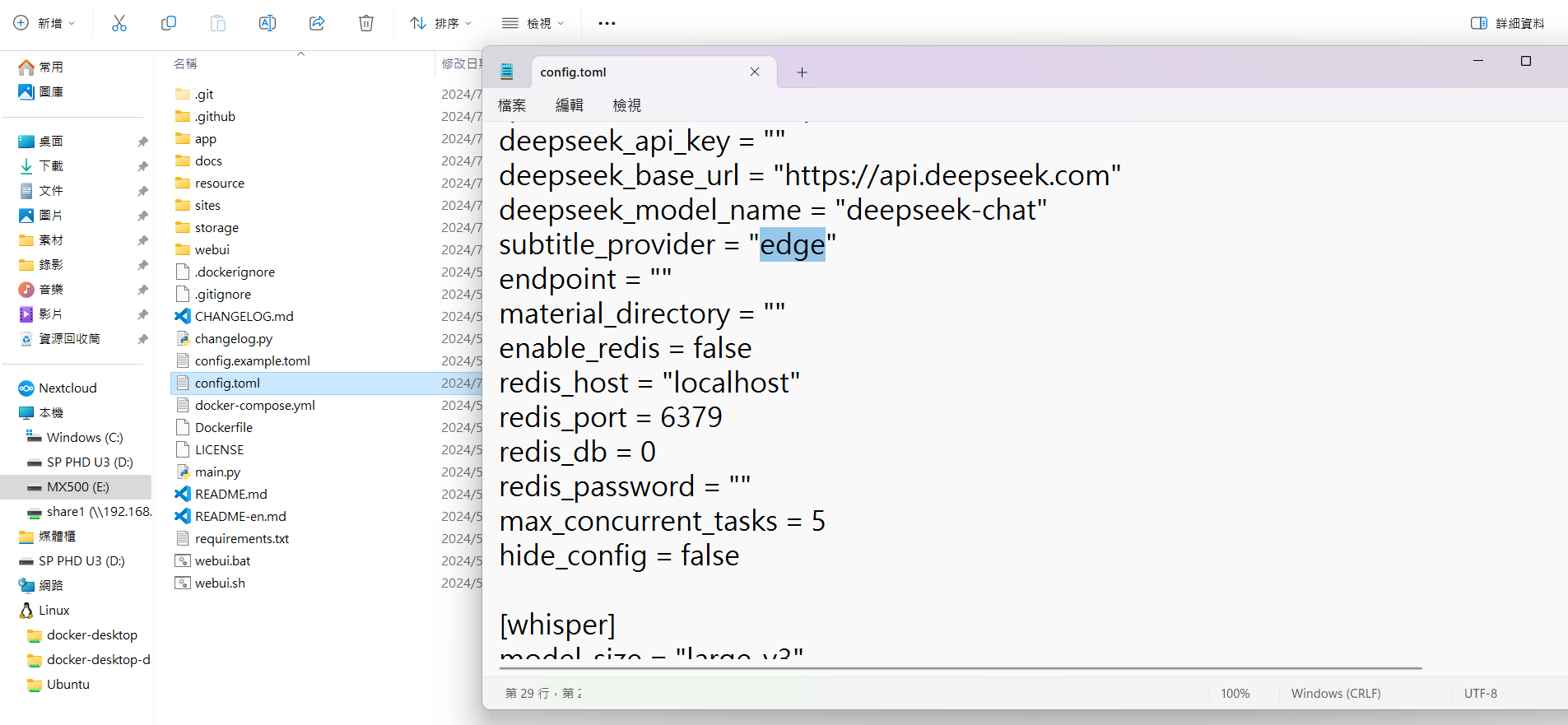
Task: Click the Cut scissors icon in Explorer toolbar
Action: point(119,23)
